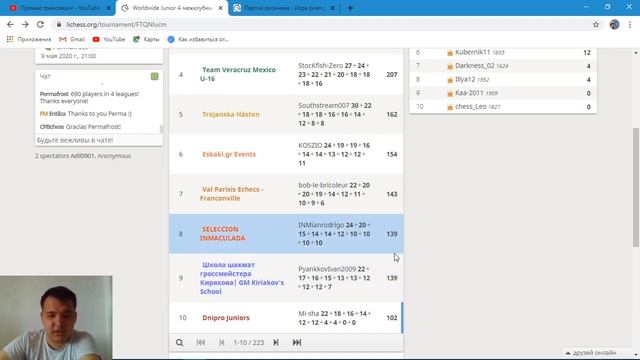The height and width of the screenshot is (360, 640).
Task: Open chess_Leo player row
Action: click(x=503, y=107)
